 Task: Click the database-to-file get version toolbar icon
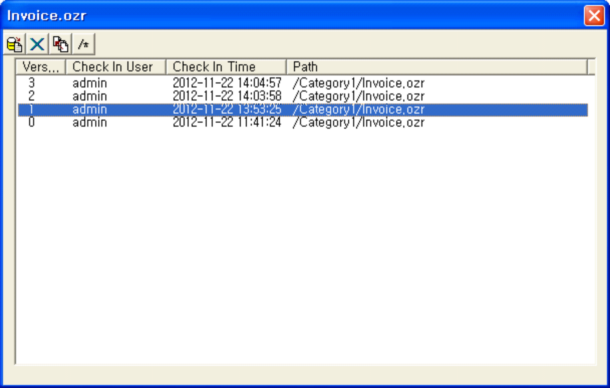(x=14, y=44)
